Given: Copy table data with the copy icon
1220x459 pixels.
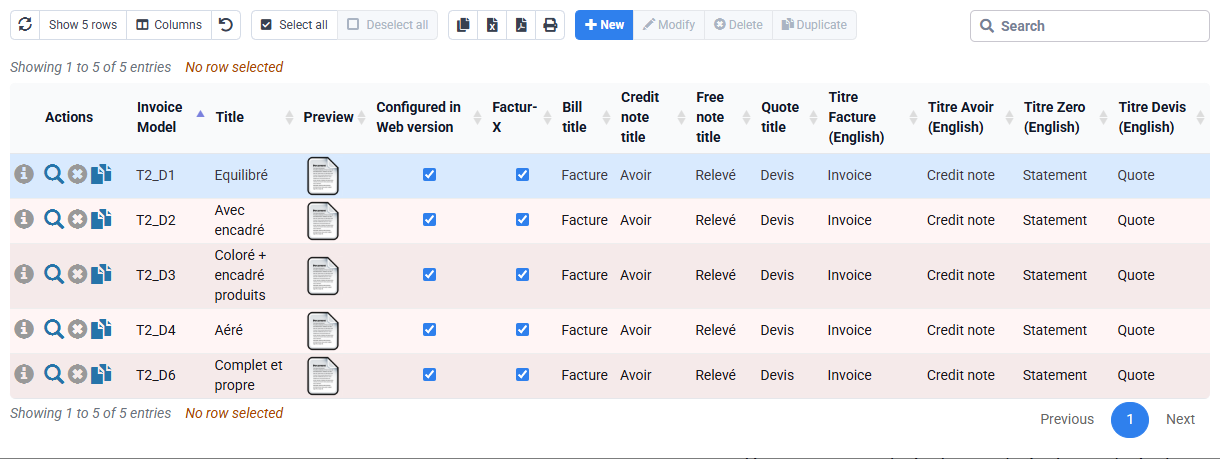Looking at the screenshot, I should point(463,25).
